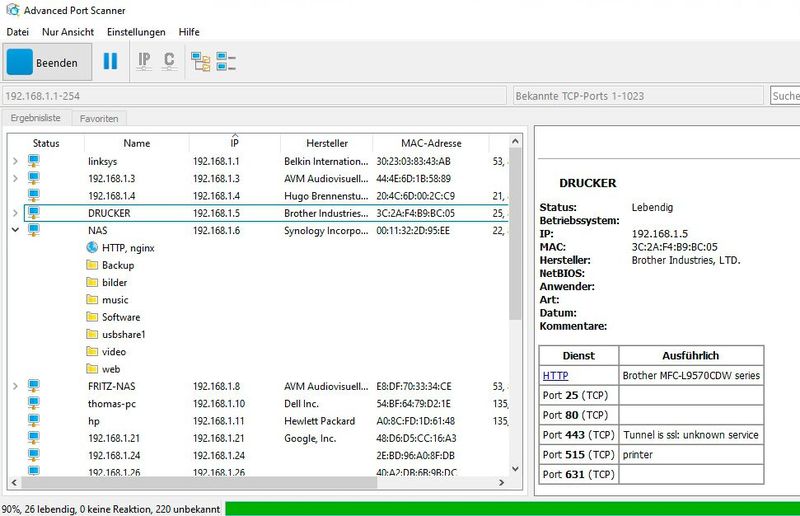
Task: Click the web folder icon
Action: coord(92,369)
